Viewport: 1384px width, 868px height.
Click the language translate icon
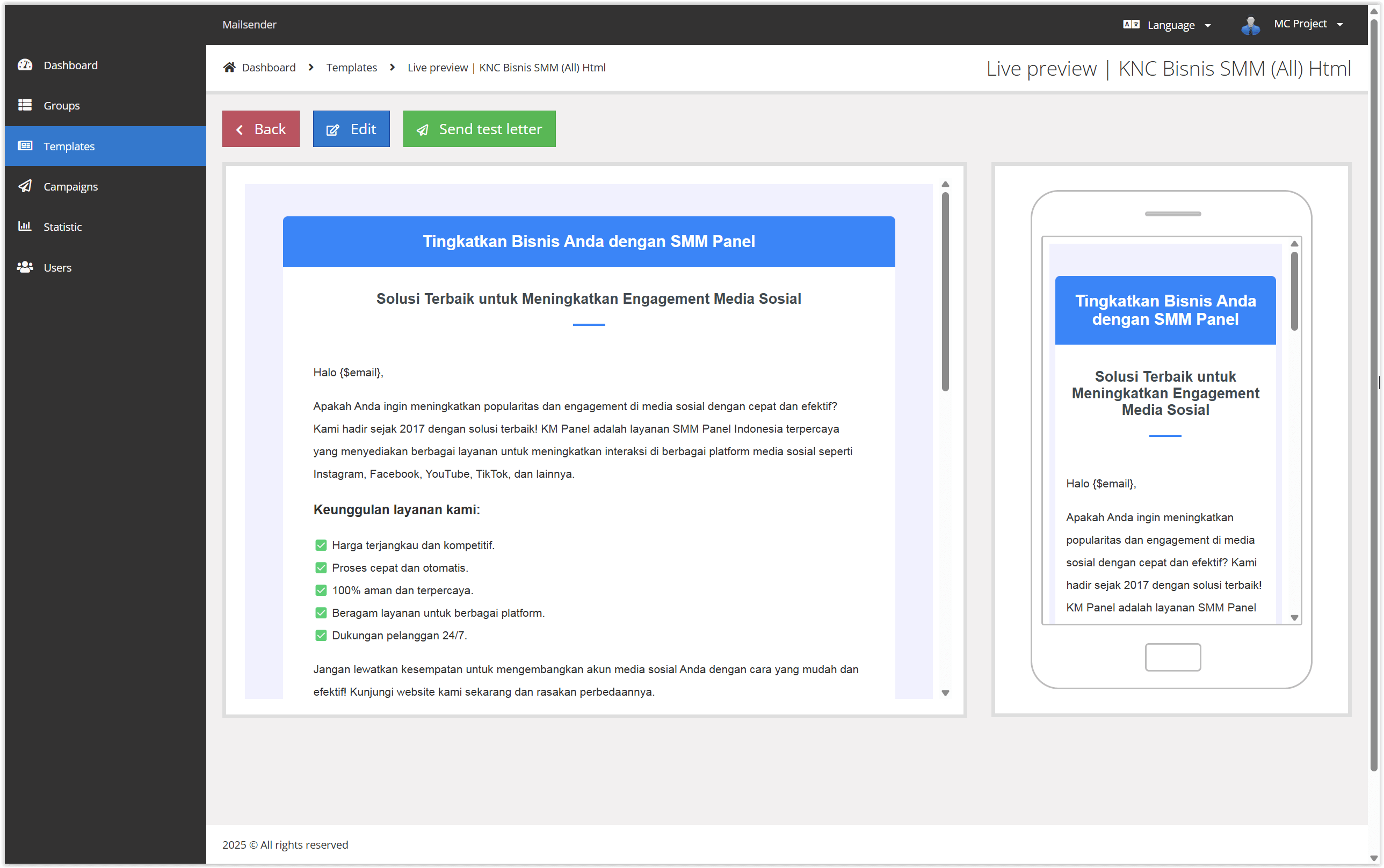click(1131, 25)
